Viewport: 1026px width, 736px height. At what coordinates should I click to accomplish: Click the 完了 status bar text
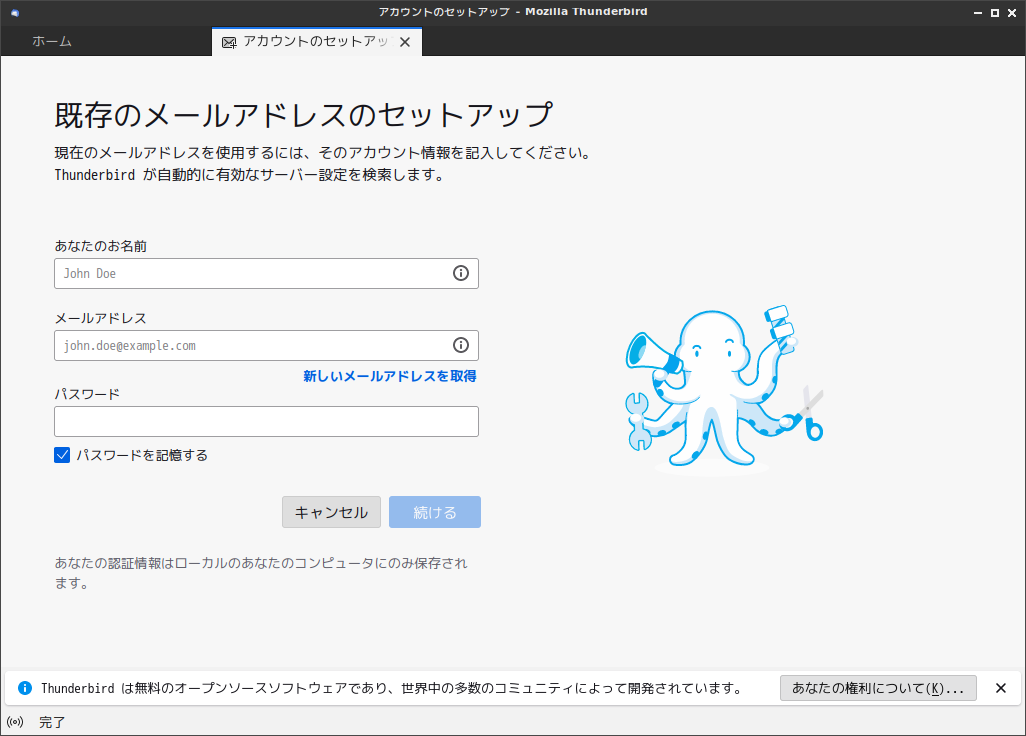tap(52, 722)
